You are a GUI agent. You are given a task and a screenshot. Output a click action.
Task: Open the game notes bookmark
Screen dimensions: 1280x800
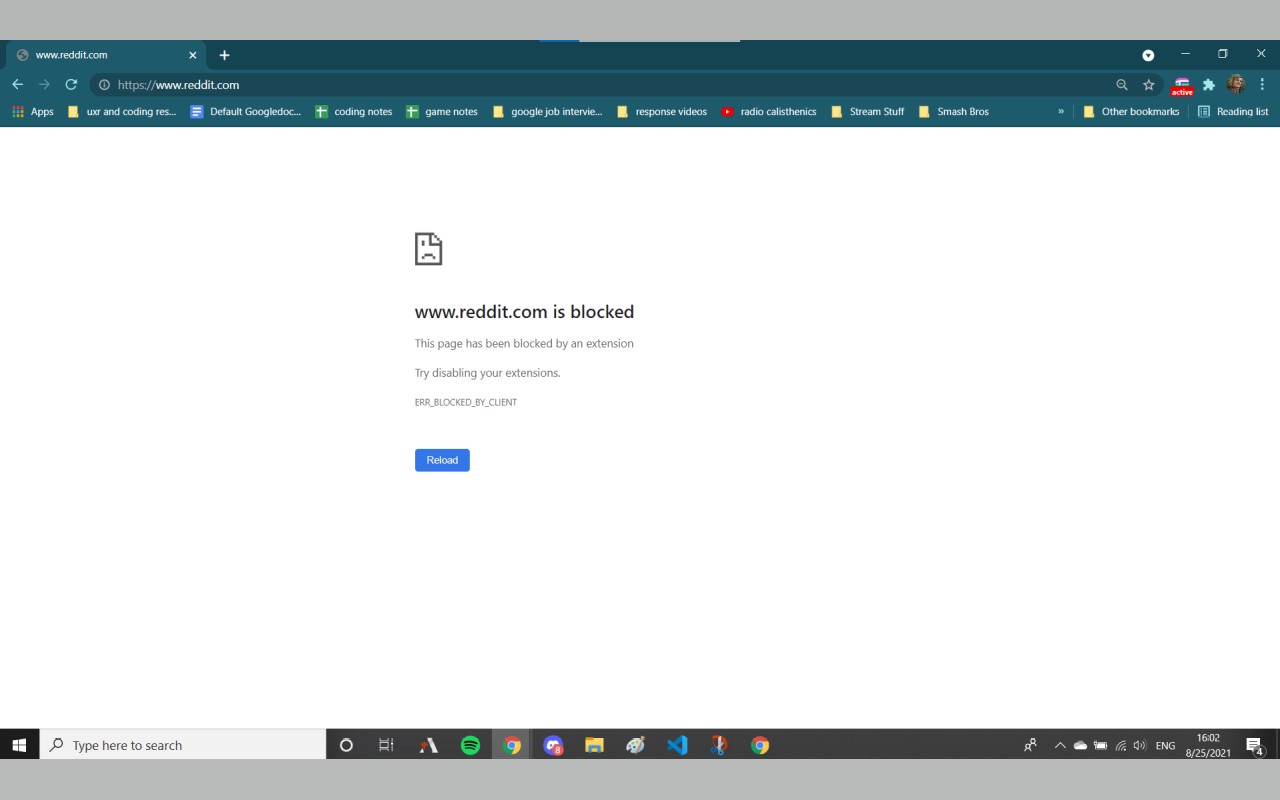[442, 112]
